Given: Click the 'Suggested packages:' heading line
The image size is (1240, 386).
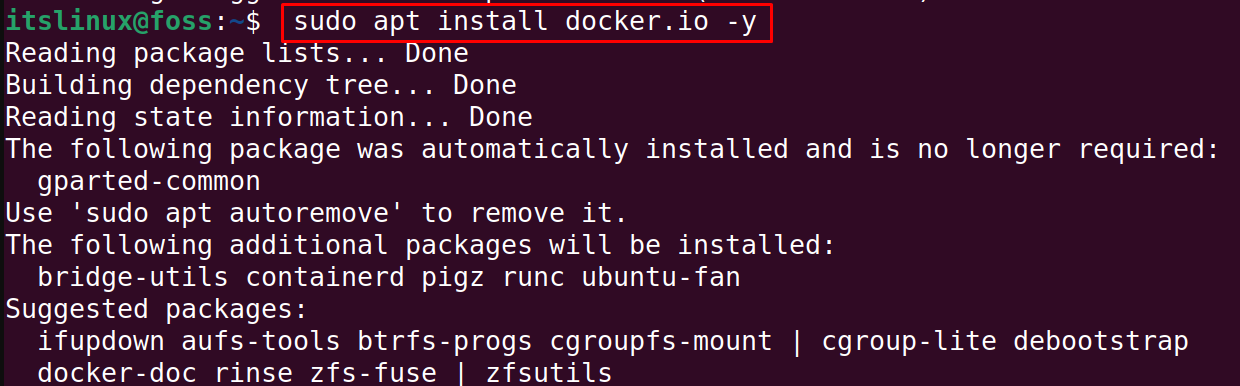Looking at the screenshot, I should pyautogui.click(x=157, y=310).
